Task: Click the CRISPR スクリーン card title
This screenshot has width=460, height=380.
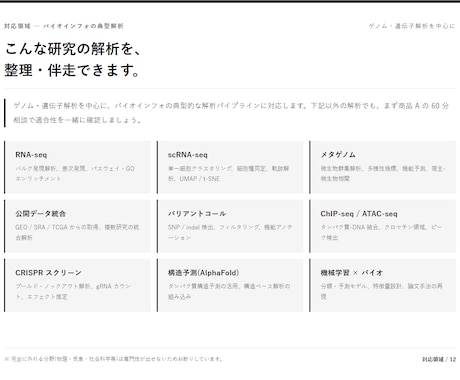Action: pyautogui.click(x=48, y=273)
